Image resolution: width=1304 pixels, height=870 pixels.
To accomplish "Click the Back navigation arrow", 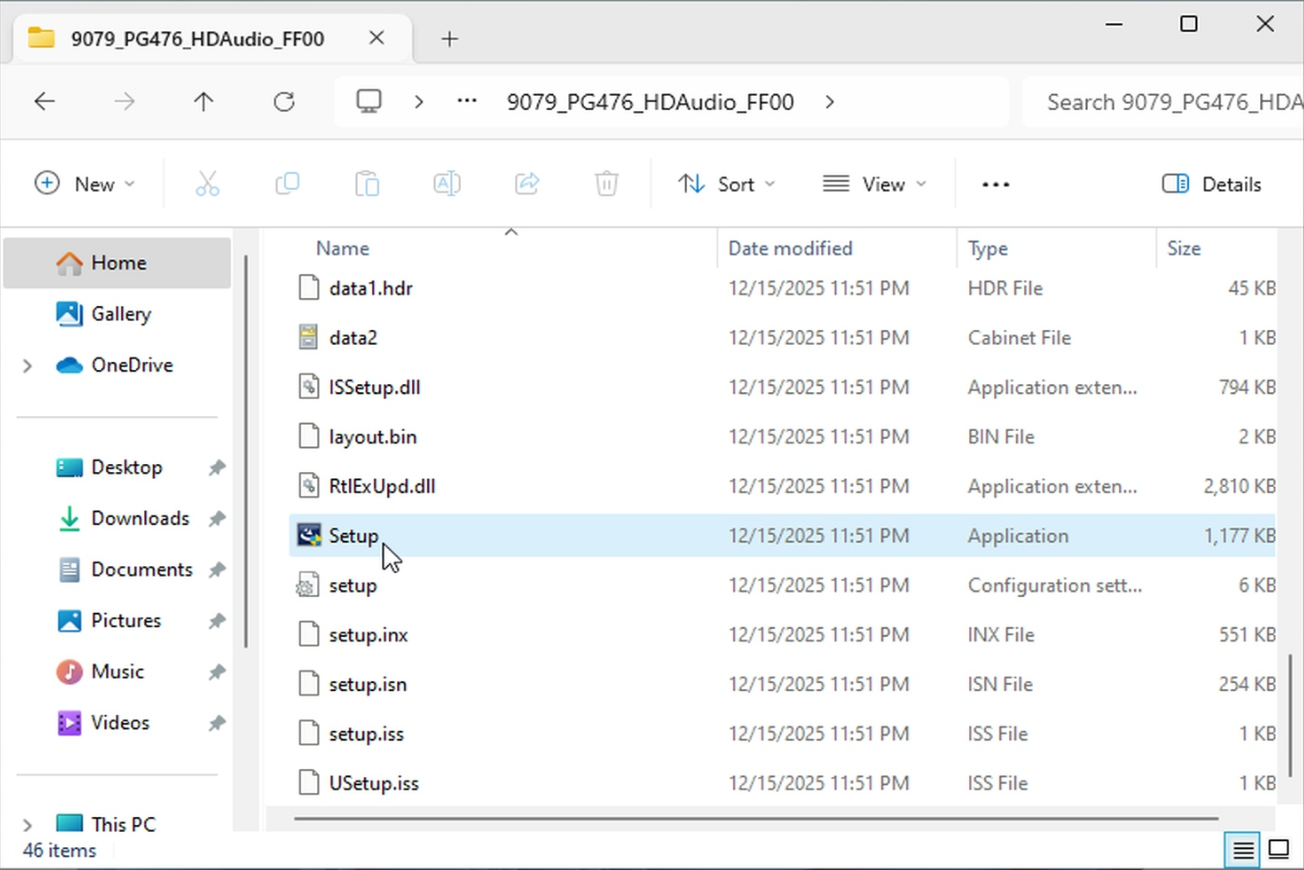I will (44, 102).
